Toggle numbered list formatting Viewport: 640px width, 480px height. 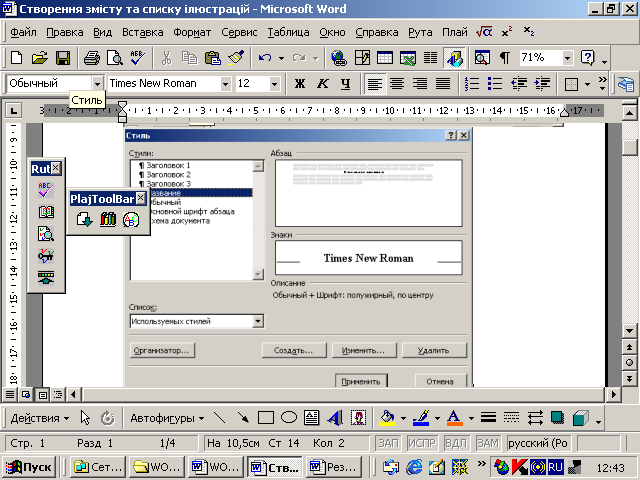[472, 84]
